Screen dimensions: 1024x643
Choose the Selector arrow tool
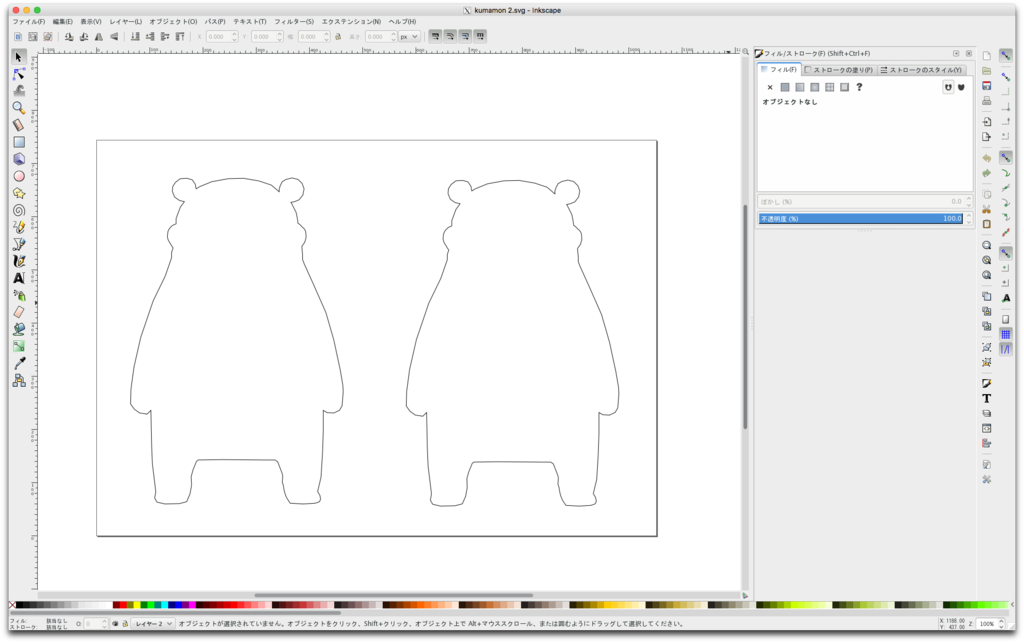tap(19, 57)
